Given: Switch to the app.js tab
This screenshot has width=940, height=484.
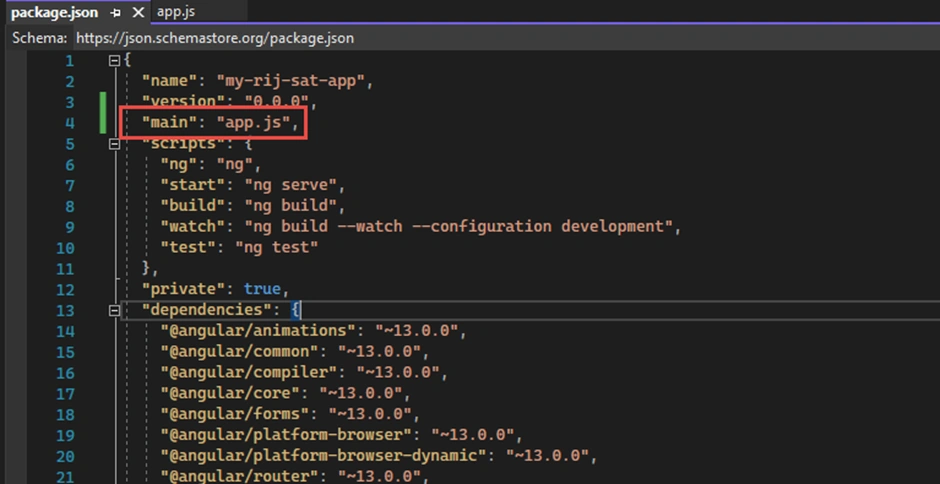Looking at the screenshot, I should click(176, 11).
